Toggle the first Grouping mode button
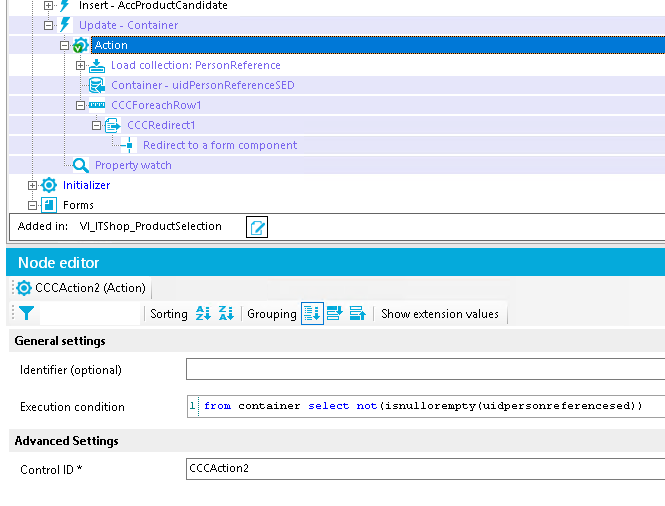This screenshot has width=665, height=506. (x=312, y=313)
